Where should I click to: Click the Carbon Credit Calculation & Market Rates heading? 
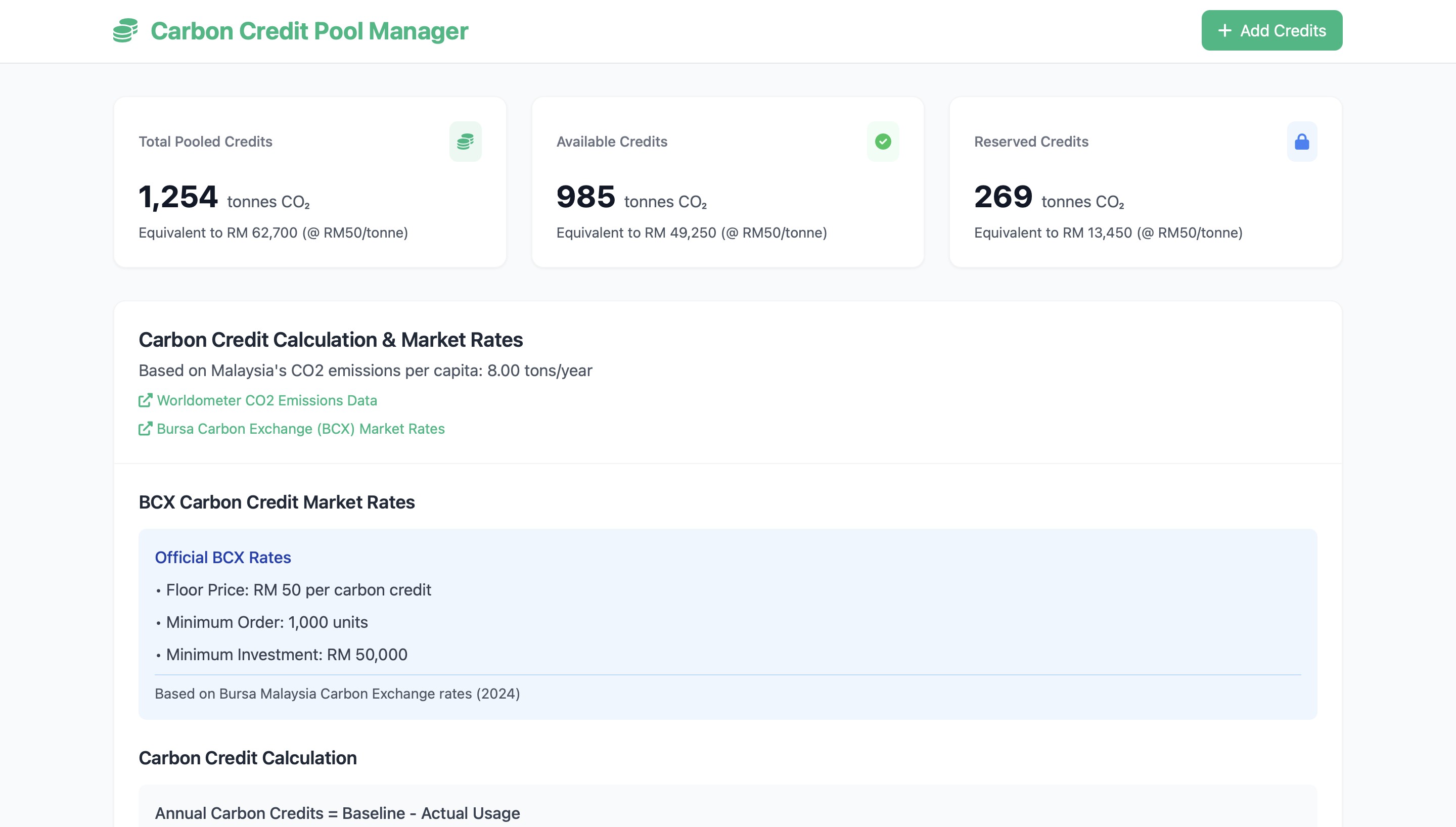[x=331, y=340]
